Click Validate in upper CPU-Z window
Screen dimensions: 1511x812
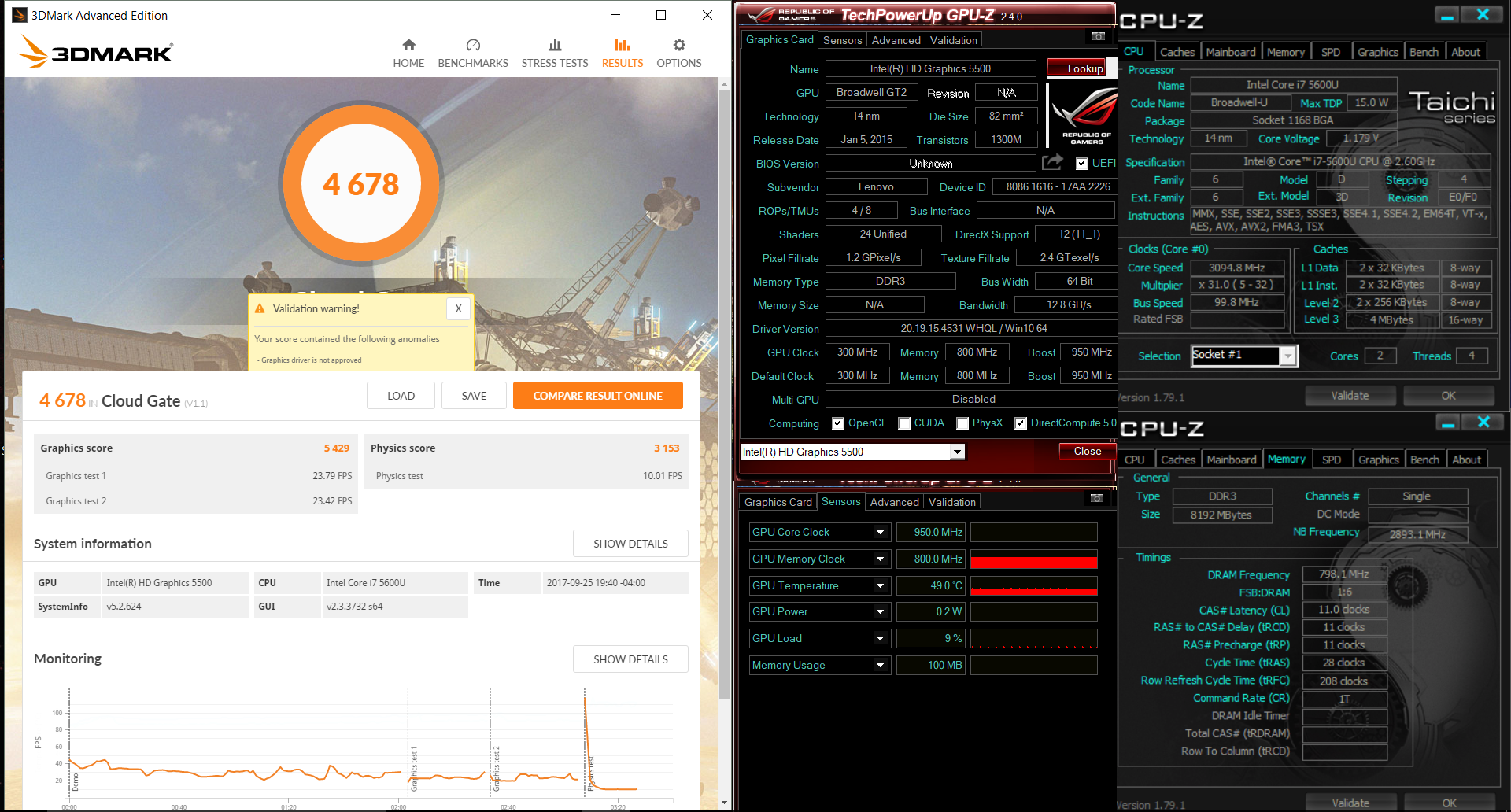click(1350, 396)
